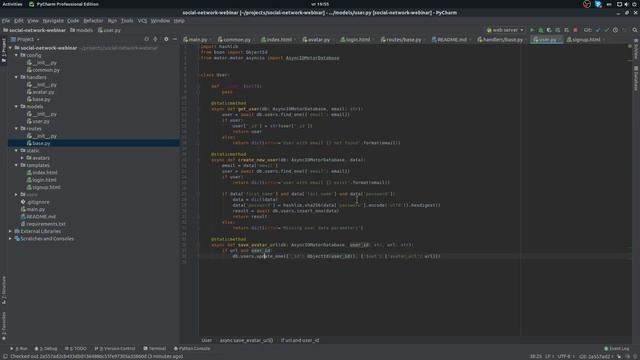Viewport: 640px width, 360px height.
Task: Open the Version Control tool window
Action: point(115,348)
